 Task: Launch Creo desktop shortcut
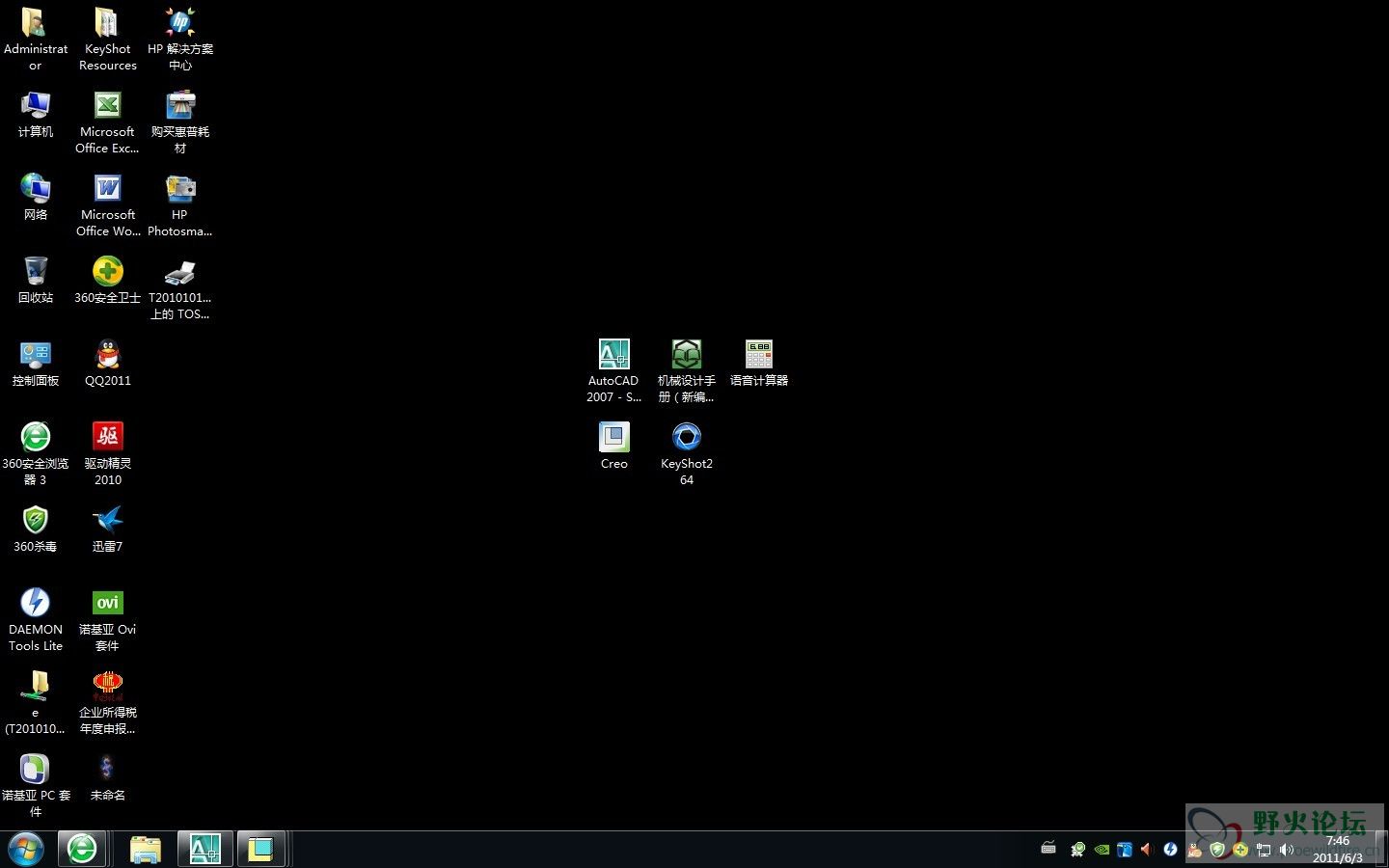613,438
